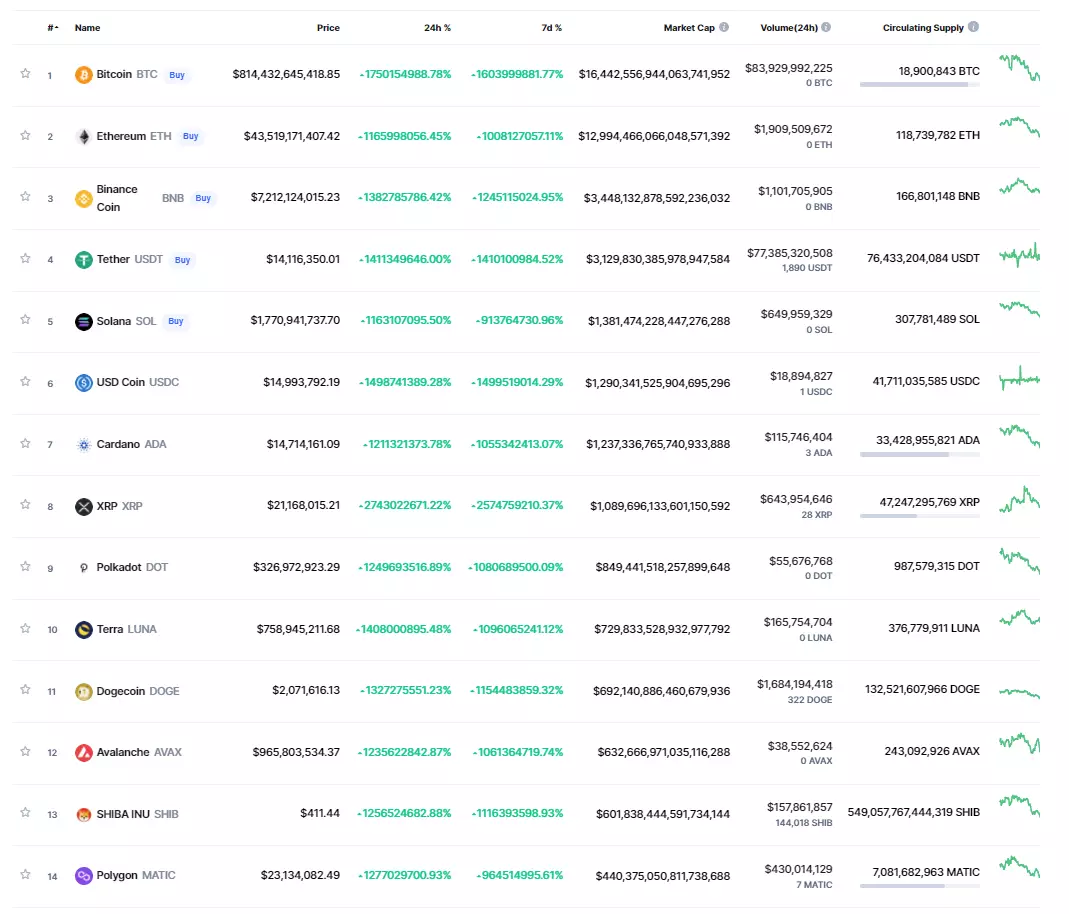Click the Buy button for Ethereum
The width and height of the screenshot is (1069, 914).
pyautogui.click(x=190, y=136)
